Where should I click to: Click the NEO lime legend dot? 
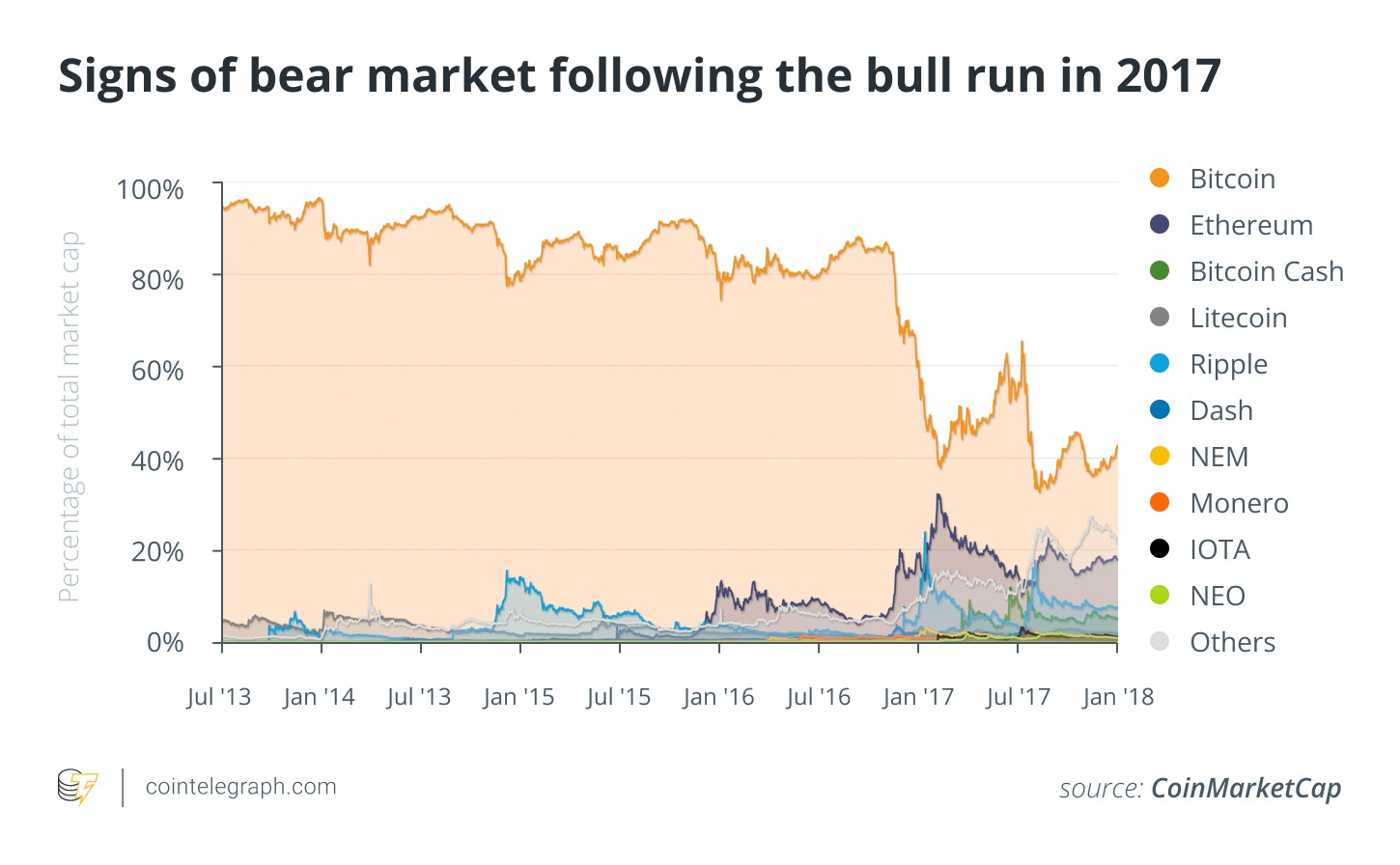[x=1160, y=596]
